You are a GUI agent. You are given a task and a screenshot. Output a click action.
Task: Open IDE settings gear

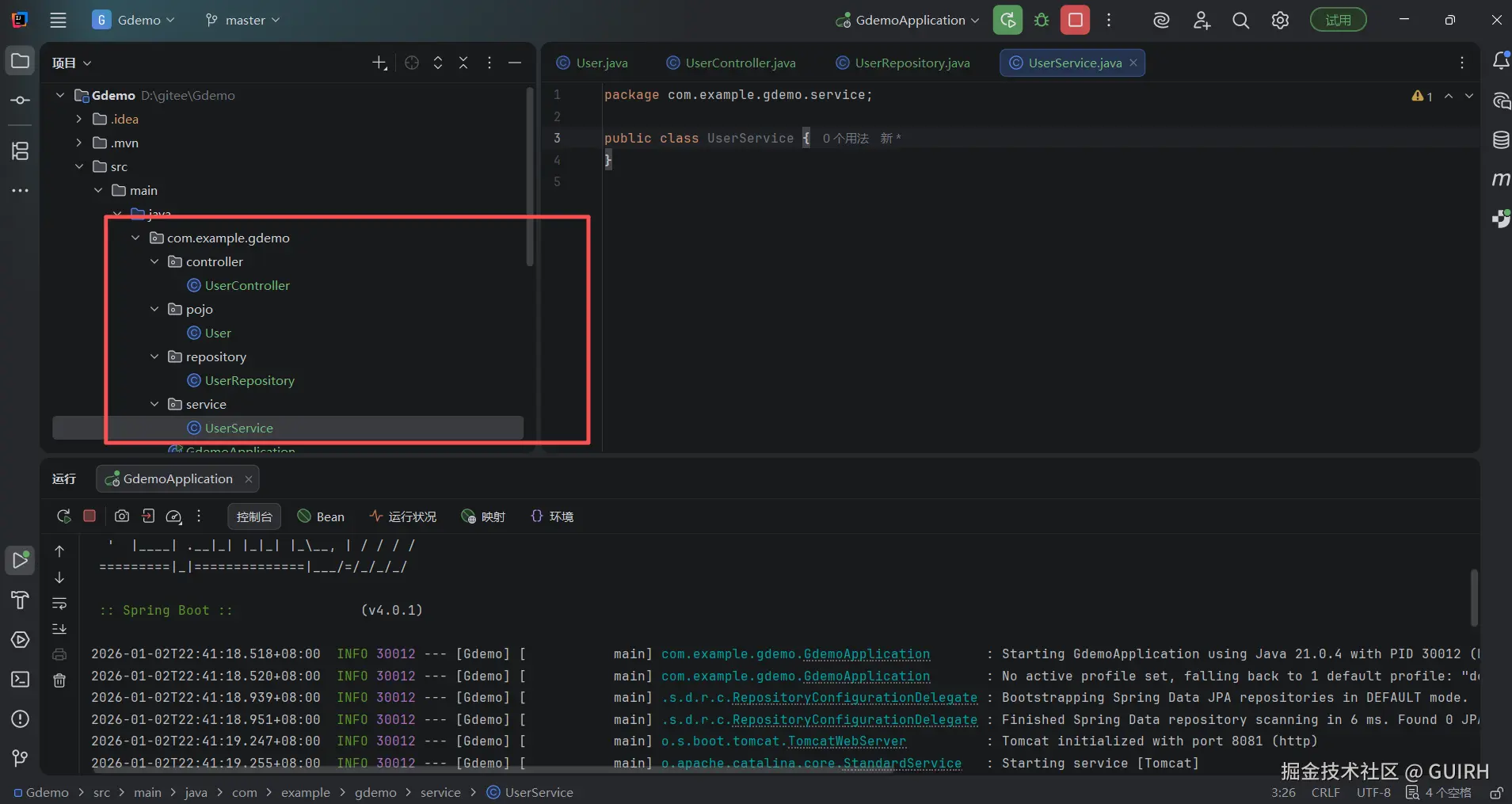tap(1280, 21)
